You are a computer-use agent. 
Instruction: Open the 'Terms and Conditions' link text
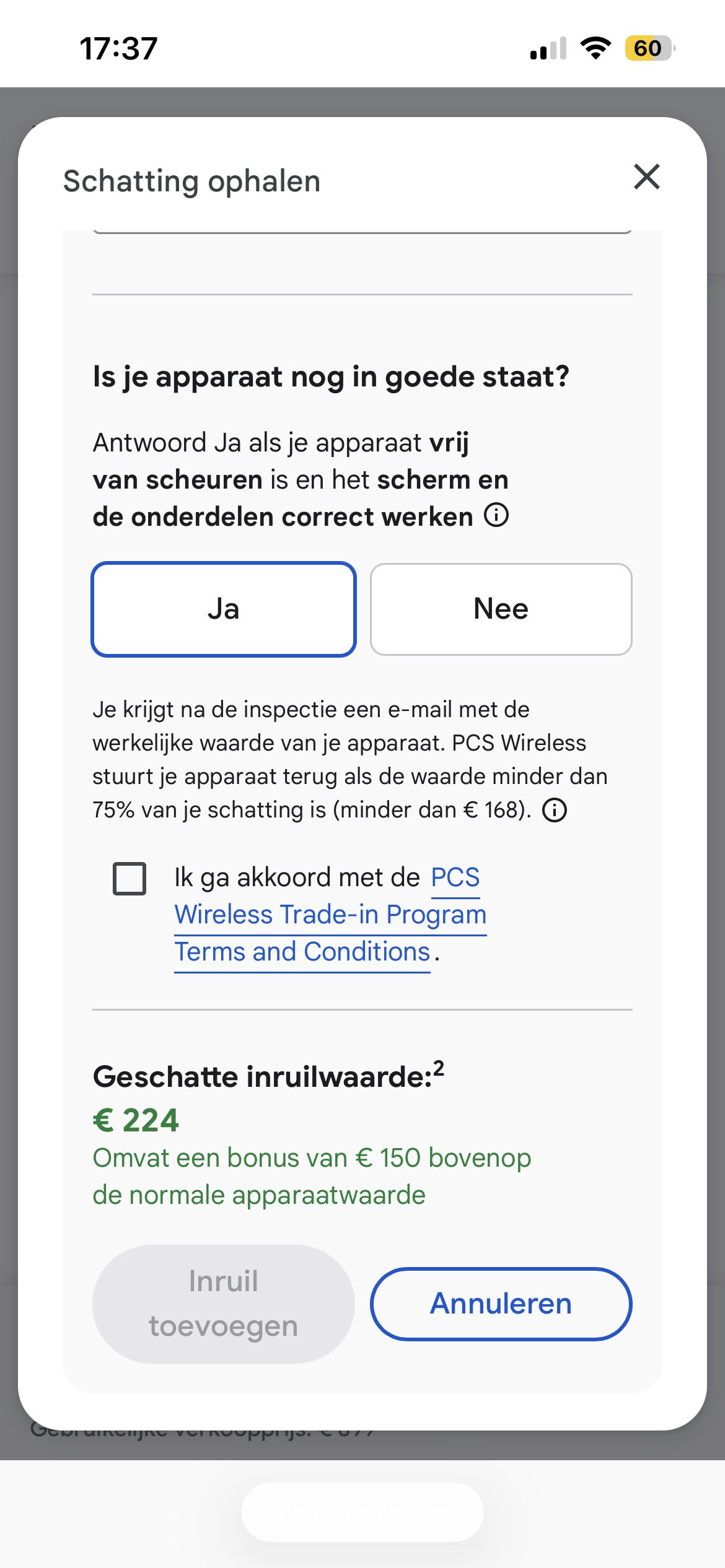(x=302, y=952)
